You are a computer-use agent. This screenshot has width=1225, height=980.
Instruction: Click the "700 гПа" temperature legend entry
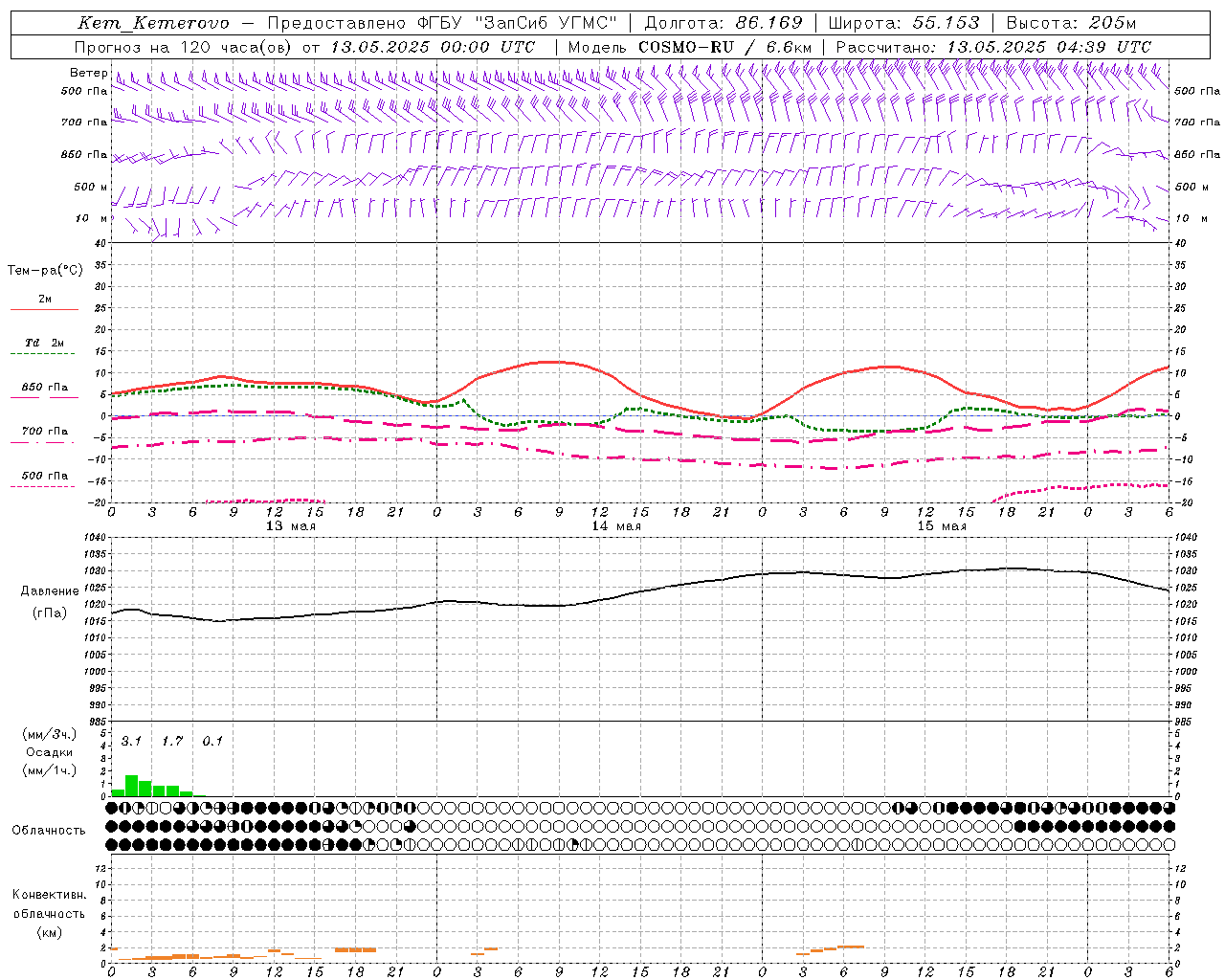45,431
